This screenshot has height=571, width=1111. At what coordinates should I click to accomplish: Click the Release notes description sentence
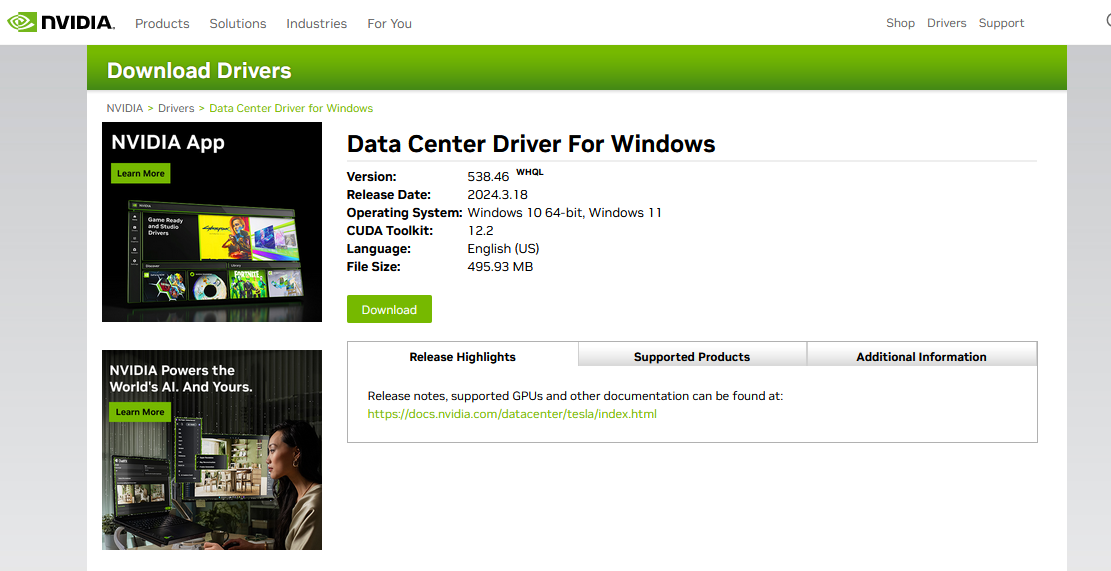pyautogui.click(x=575, y=396)
